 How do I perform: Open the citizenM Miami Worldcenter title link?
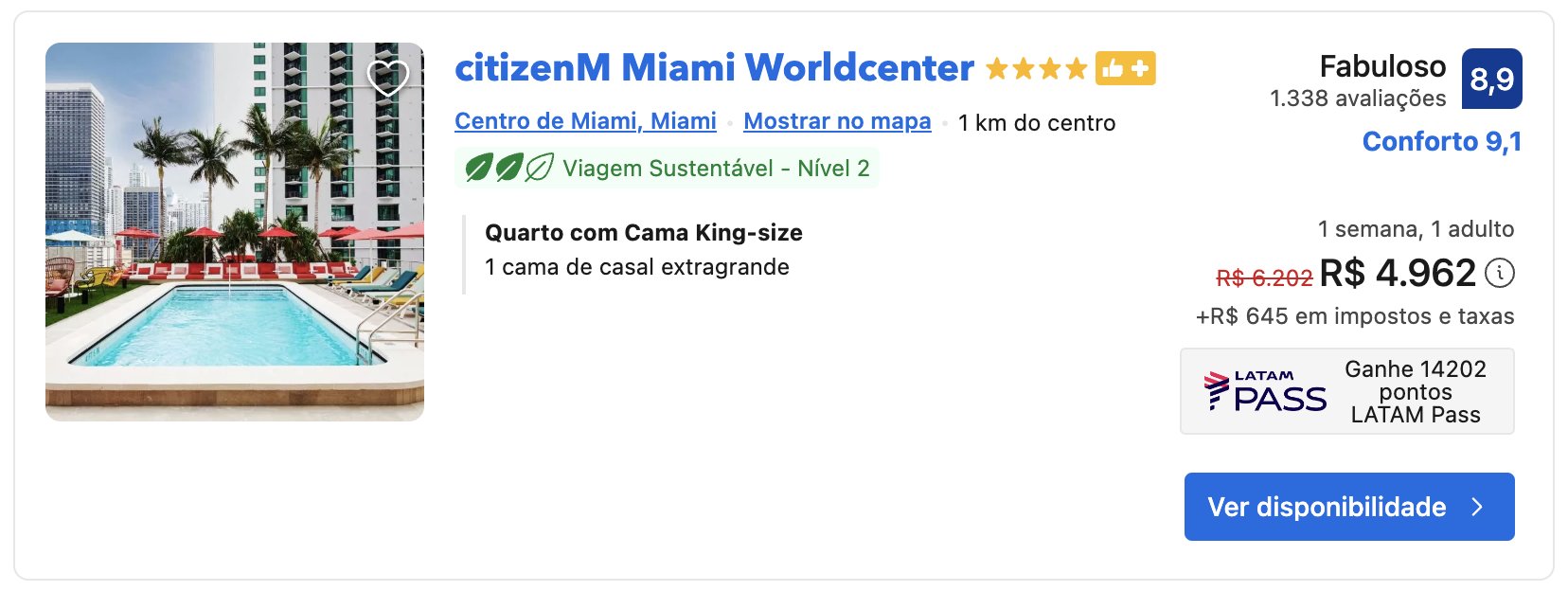tap(714, 68)
